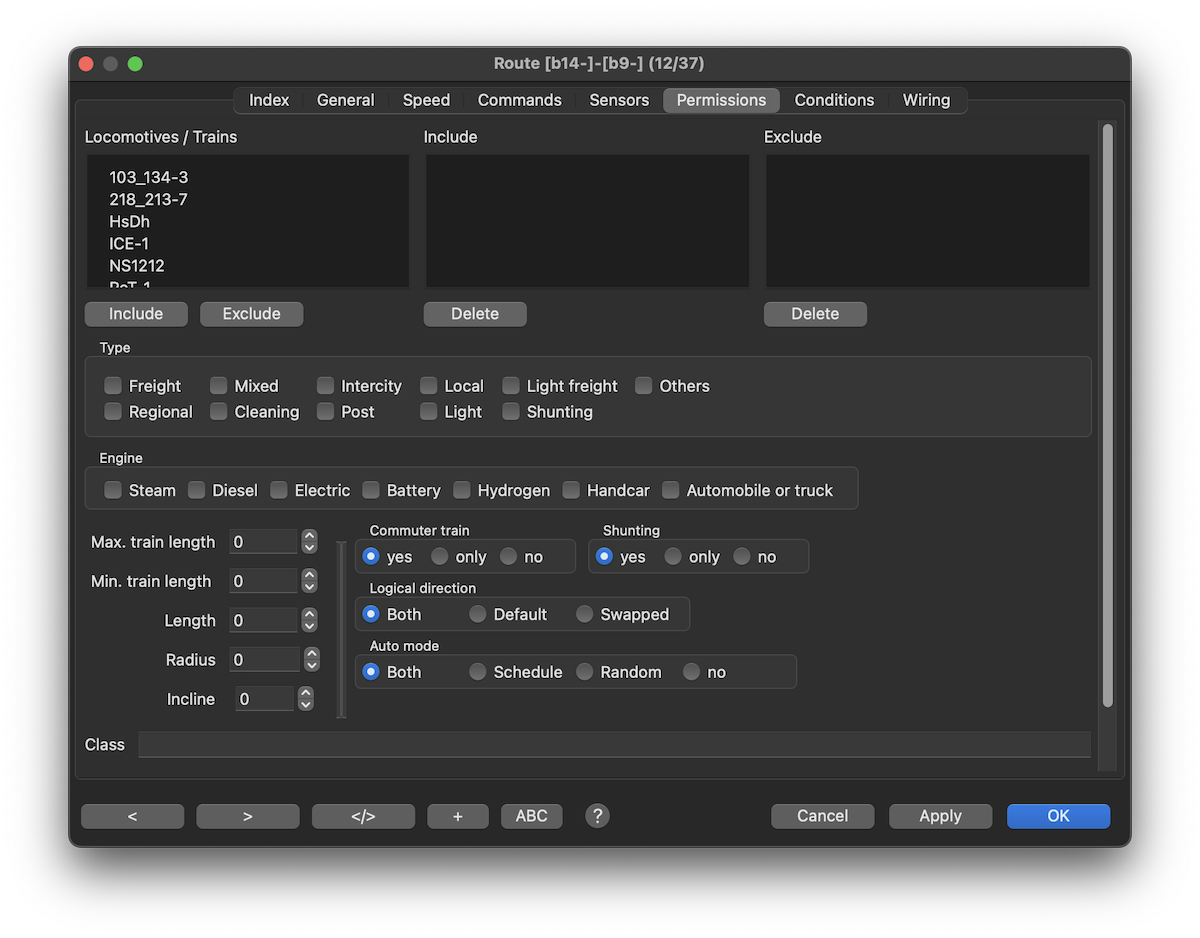This screenshot has width=1200, height=938.
Task: Switch to the Conditions tab
Action: 834,100
